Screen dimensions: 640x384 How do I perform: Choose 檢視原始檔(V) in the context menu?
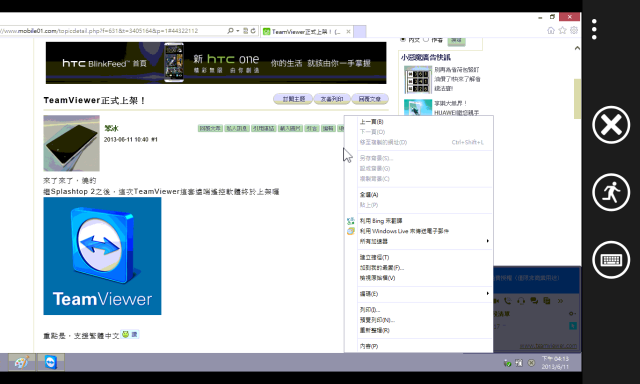(x=419, y=278)
